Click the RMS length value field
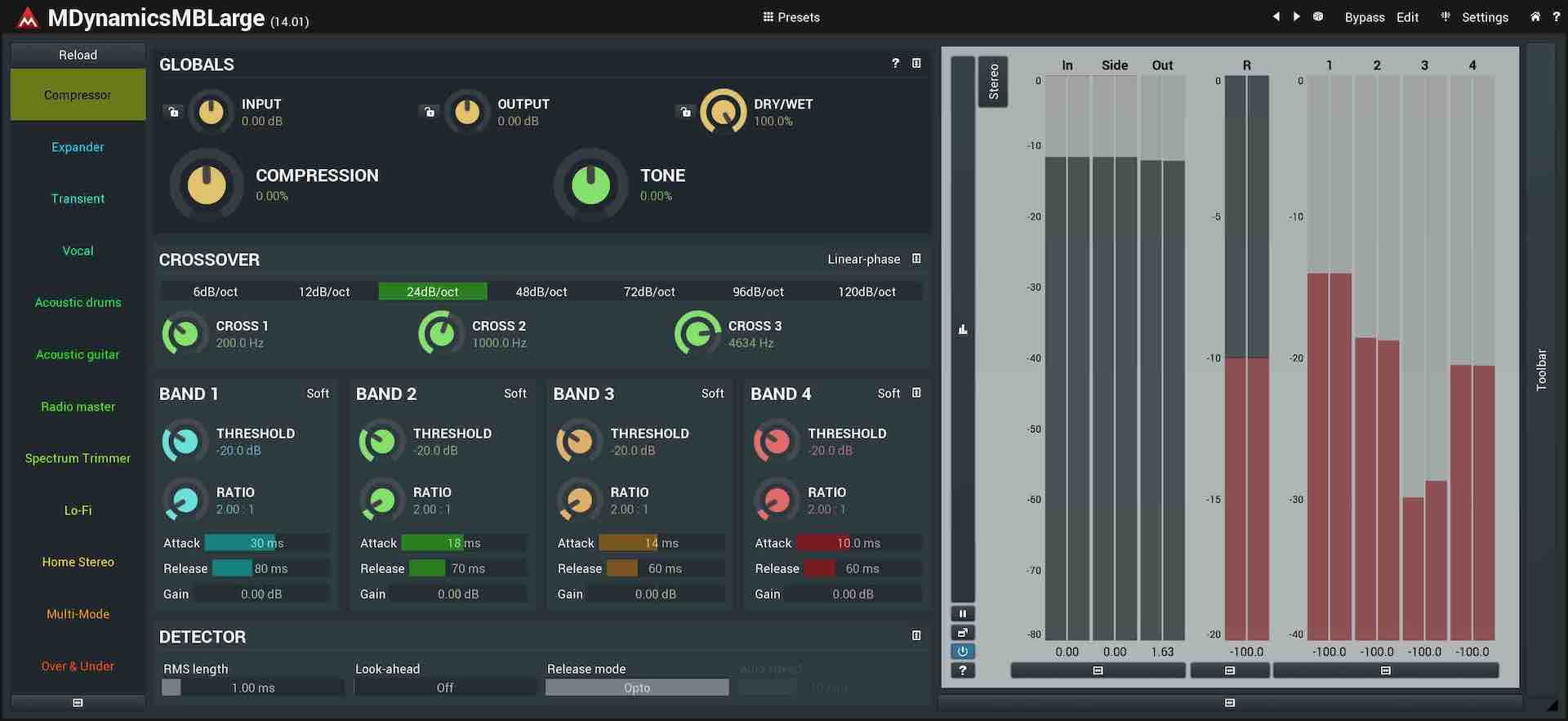Image resolution: width=1568 pixels, height=721 pixels. tap(253, 688)
